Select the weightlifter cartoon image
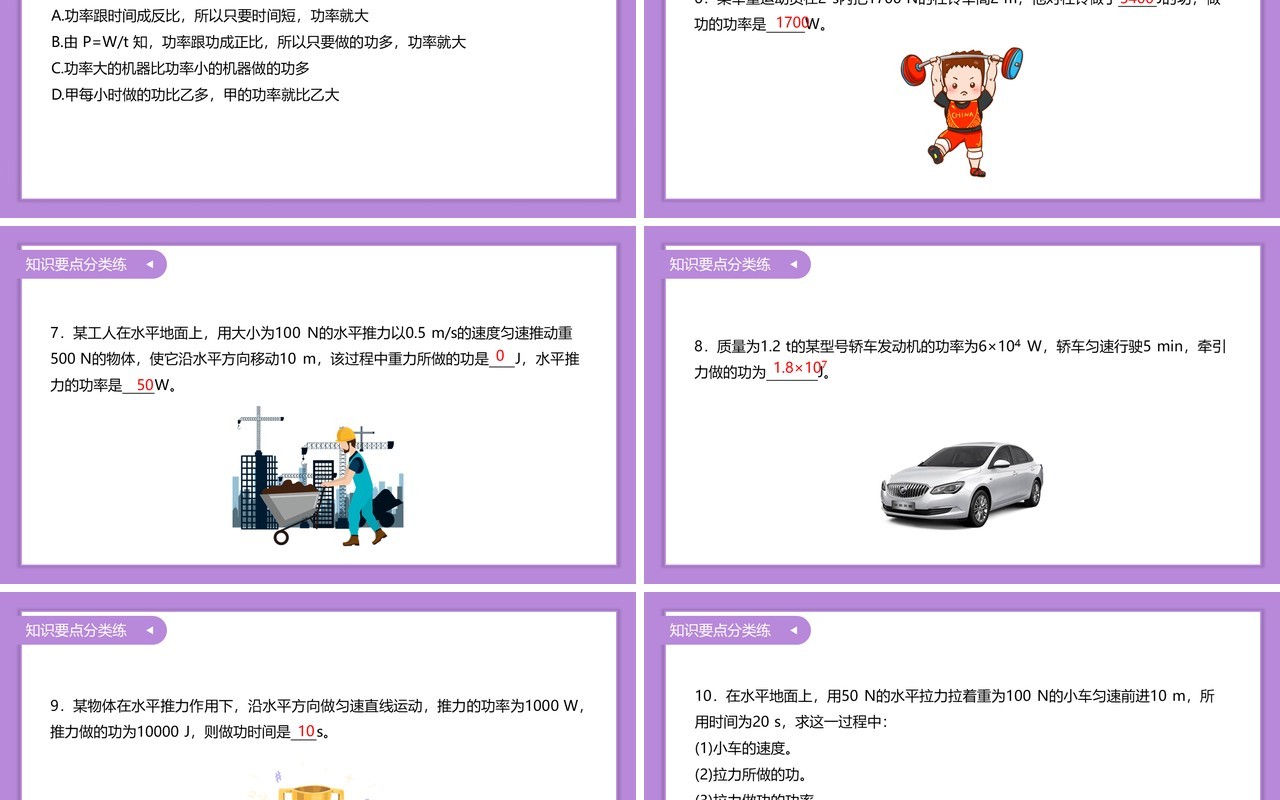The height and width of the screenshot is (800, 1280). point(961,111)
